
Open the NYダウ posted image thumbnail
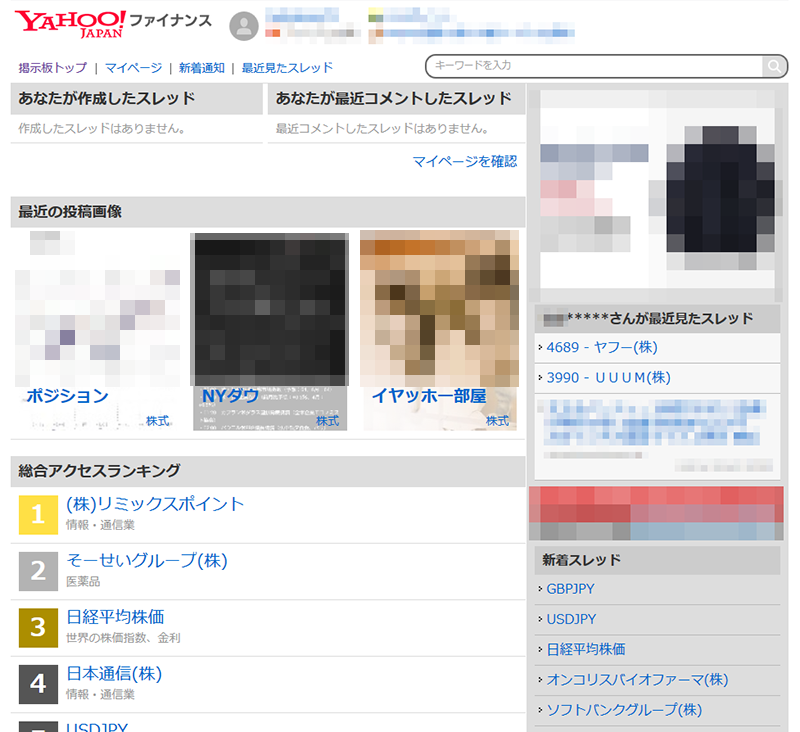(x=270, y=332)
